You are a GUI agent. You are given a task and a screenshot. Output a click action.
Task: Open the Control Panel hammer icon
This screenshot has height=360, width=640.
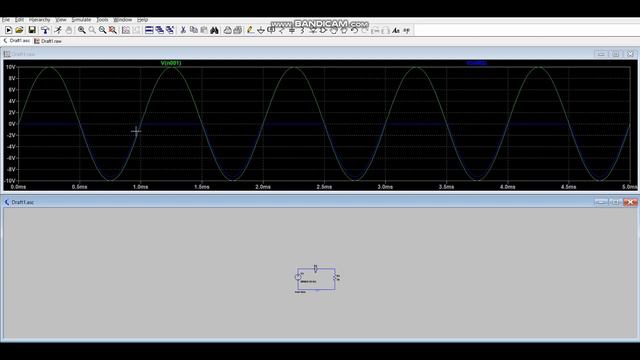[x=45, y=30]
